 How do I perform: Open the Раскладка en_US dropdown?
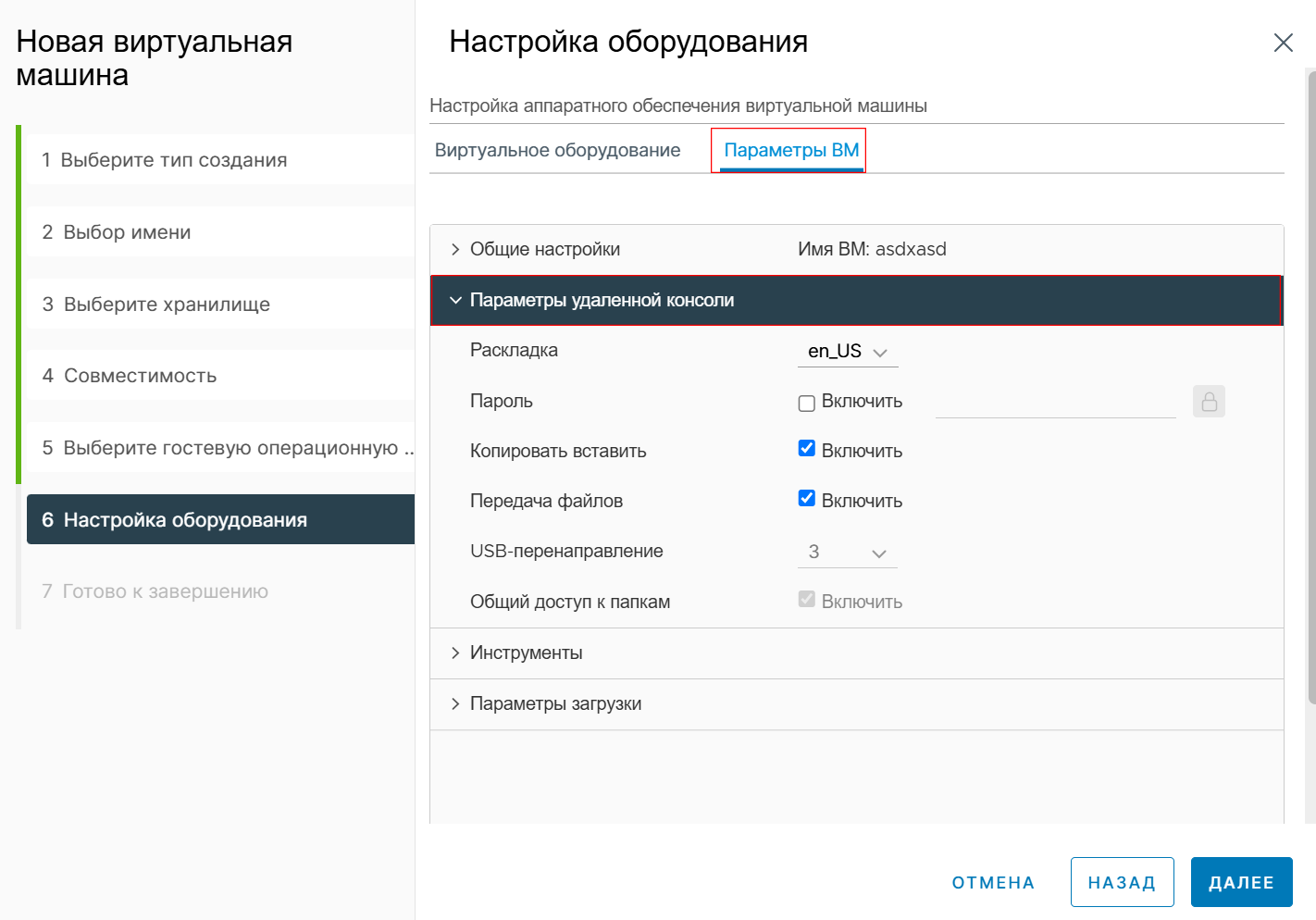[x=848, y=352]
